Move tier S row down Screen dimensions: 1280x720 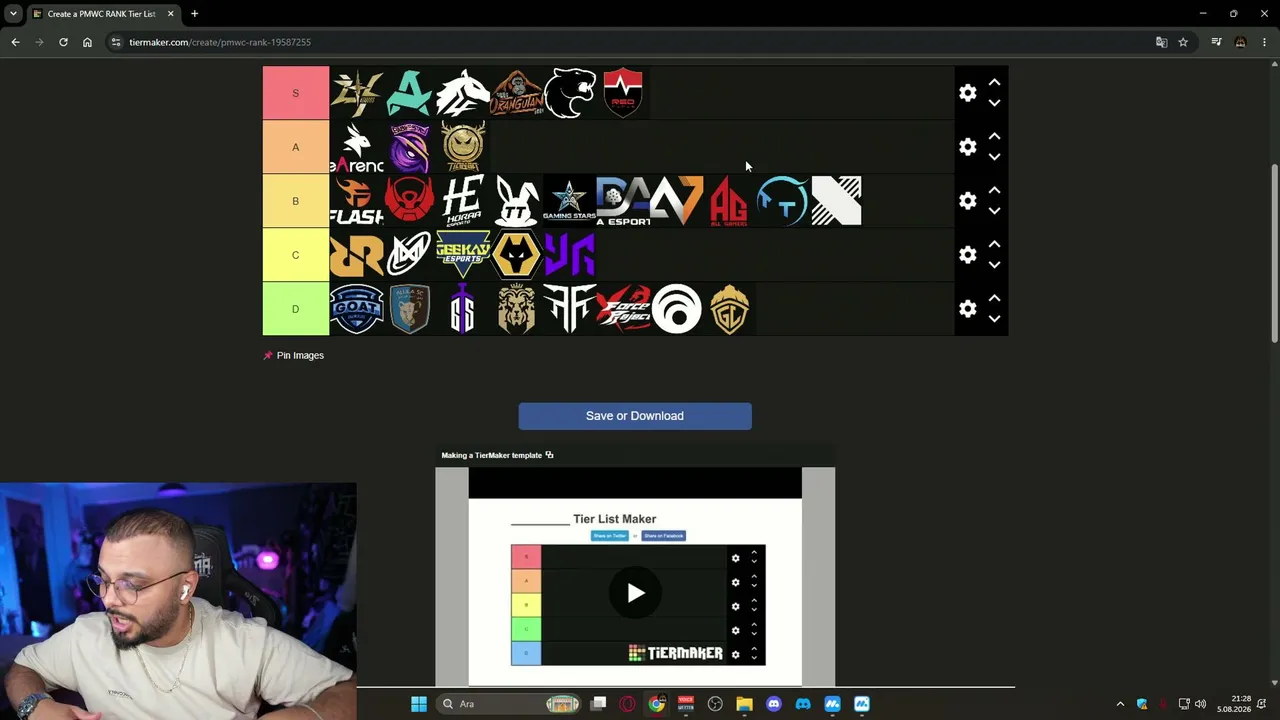[x=994, y=103]
